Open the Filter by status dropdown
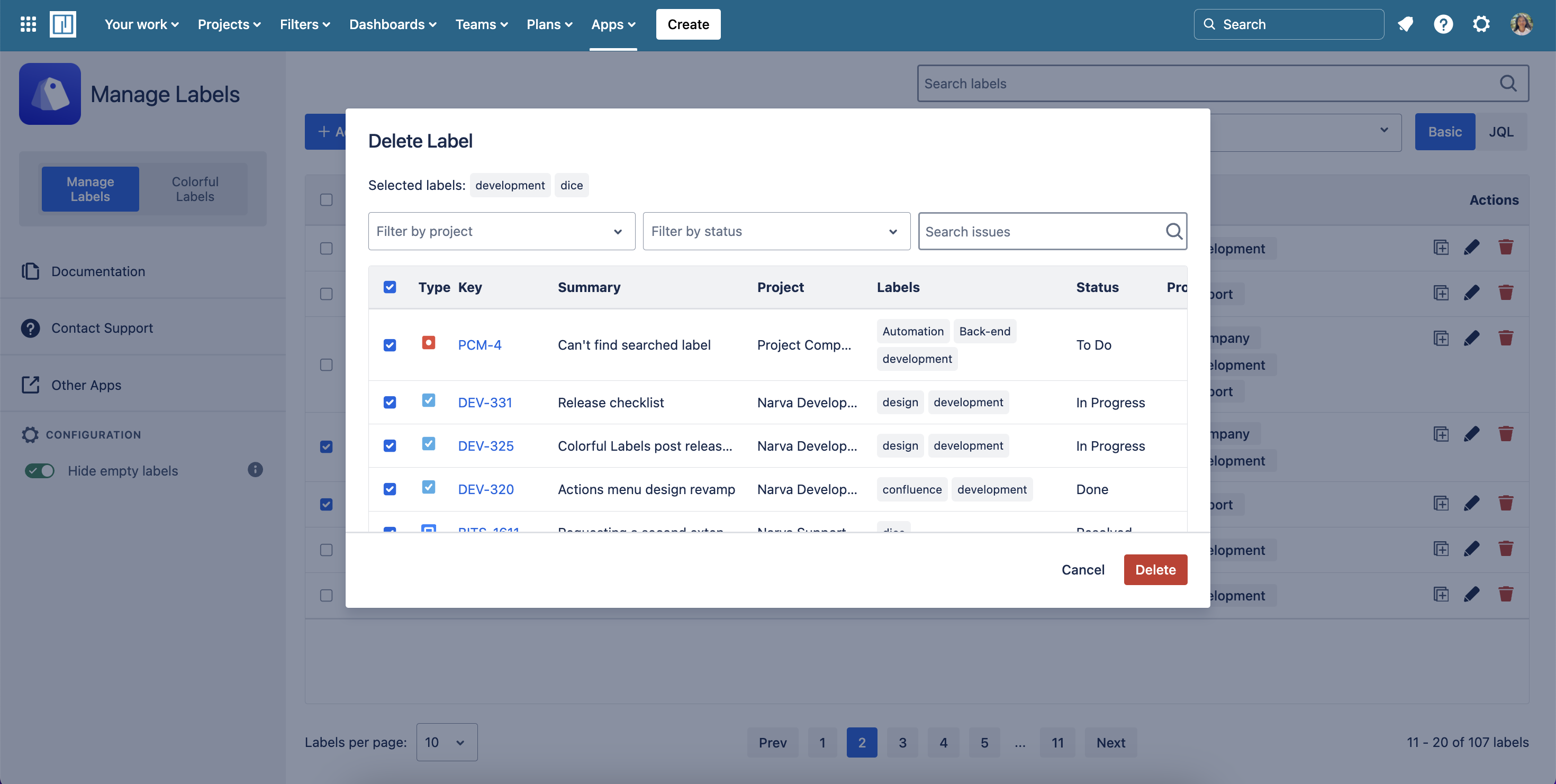Image resolution: width=1556 pixels, height=784 pixels. click(x=775, y=231)
